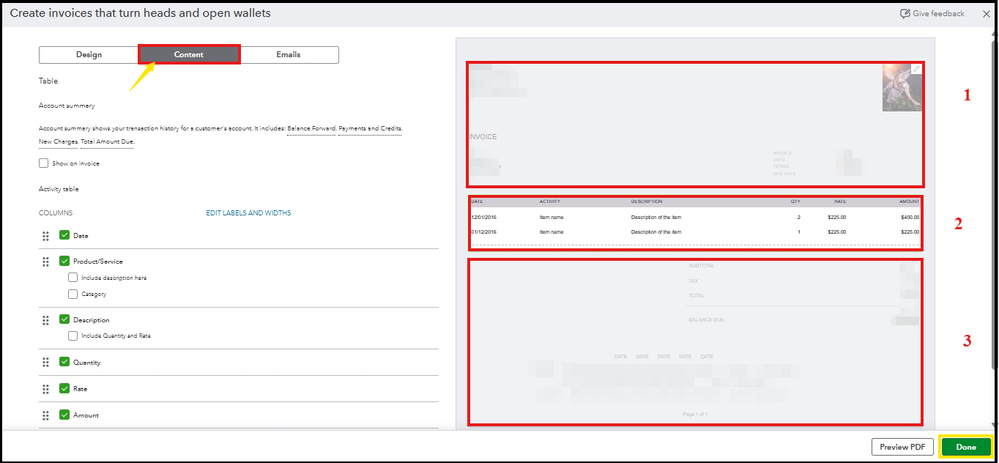Image resolution: width=999 pixels, height=463 pixels.
Task: Click the Table section heading
Action: 48,82
